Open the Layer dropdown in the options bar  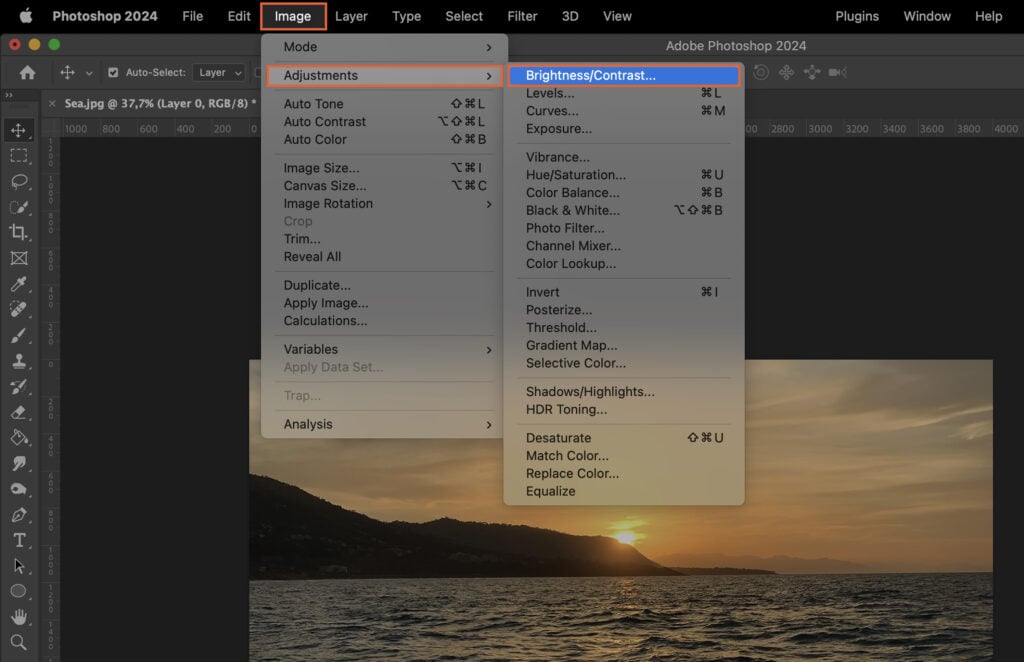(x=218, y=72)
